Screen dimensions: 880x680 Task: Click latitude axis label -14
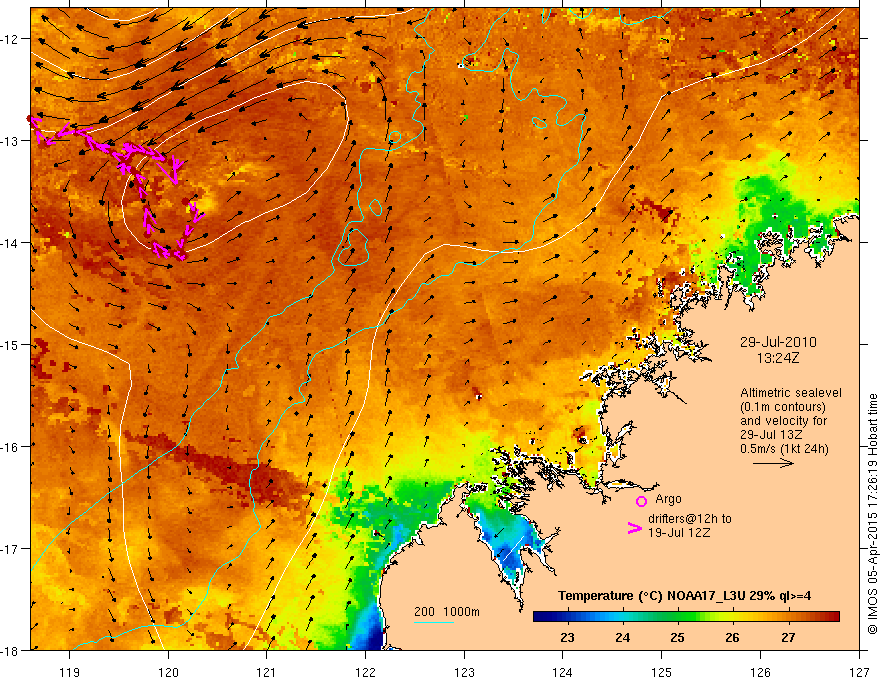(11, 243)
